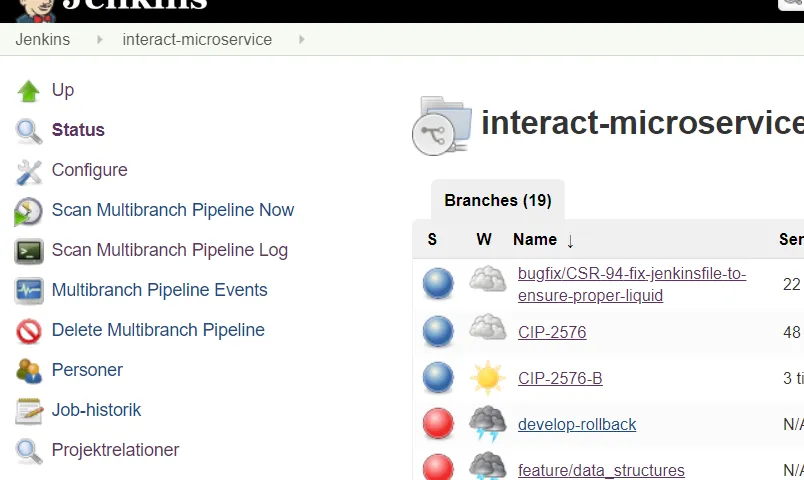Open the Status link
The image size is (804, 480).
click(78, 130)
